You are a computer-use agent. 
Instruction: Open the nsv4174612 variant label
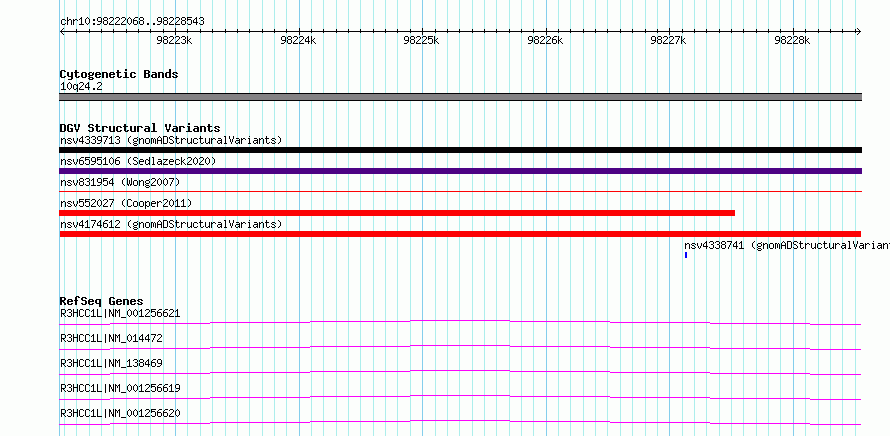(171, 224)
